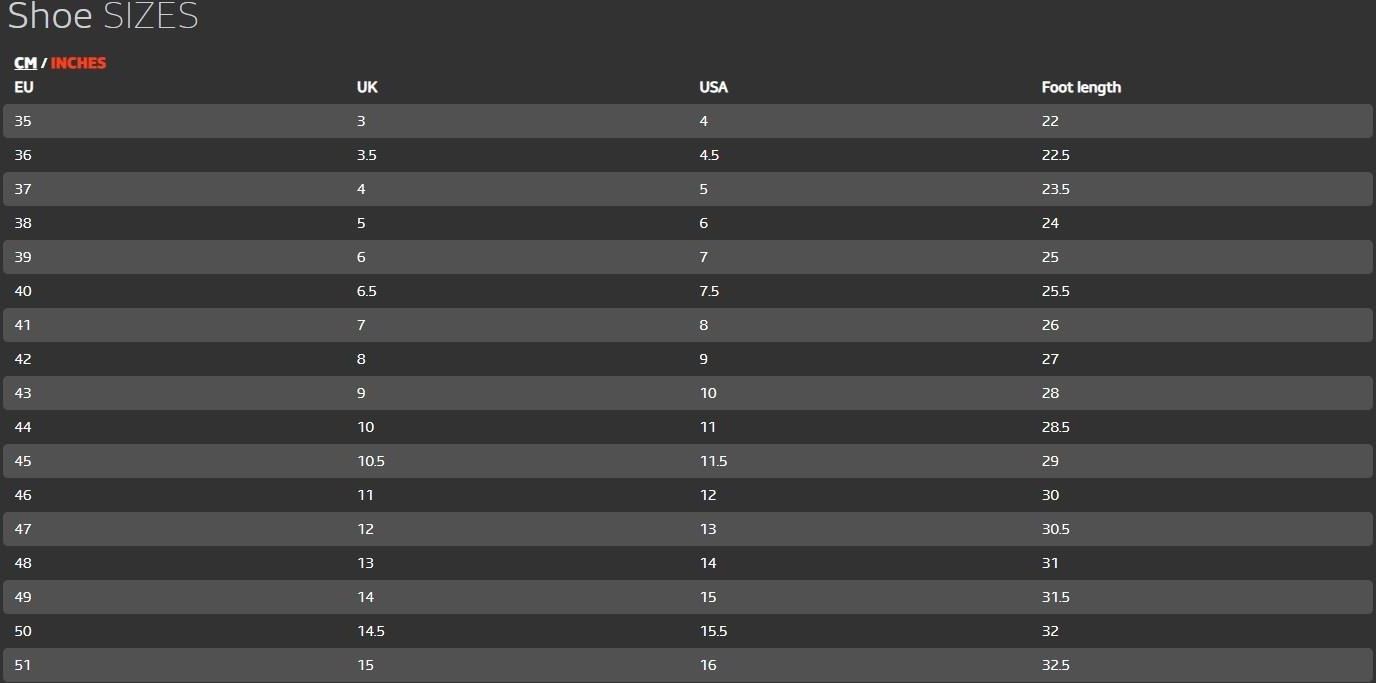Click foot length 30.5 value
This screenshot has width=1376, height=683.
[1055, 529]
